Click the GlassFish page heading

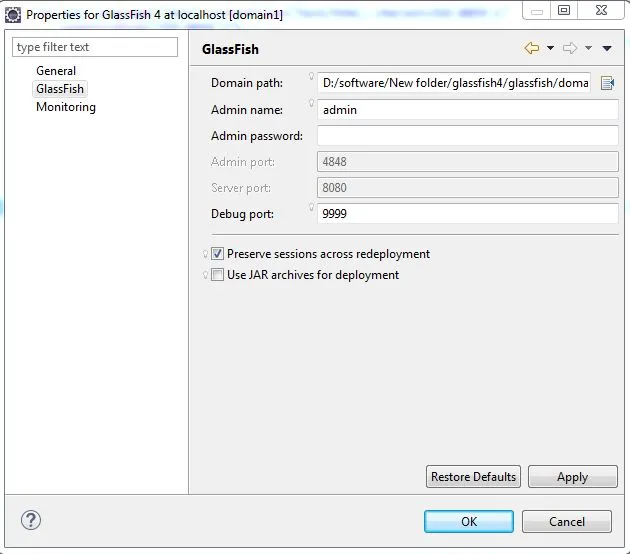(x=230, y=49)
